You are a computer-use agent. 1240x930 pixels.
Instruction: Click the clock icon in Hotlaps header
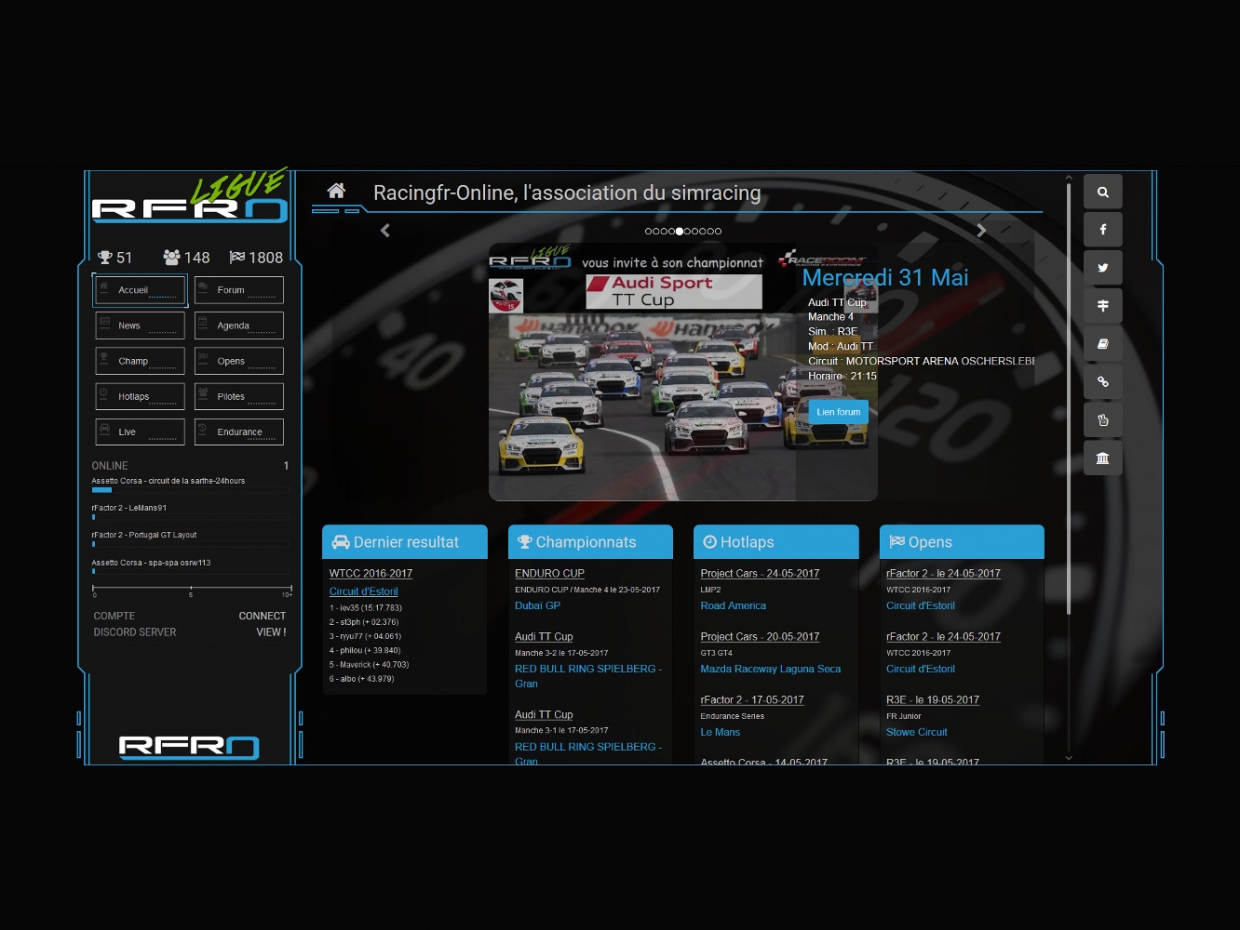click(709, 542)
